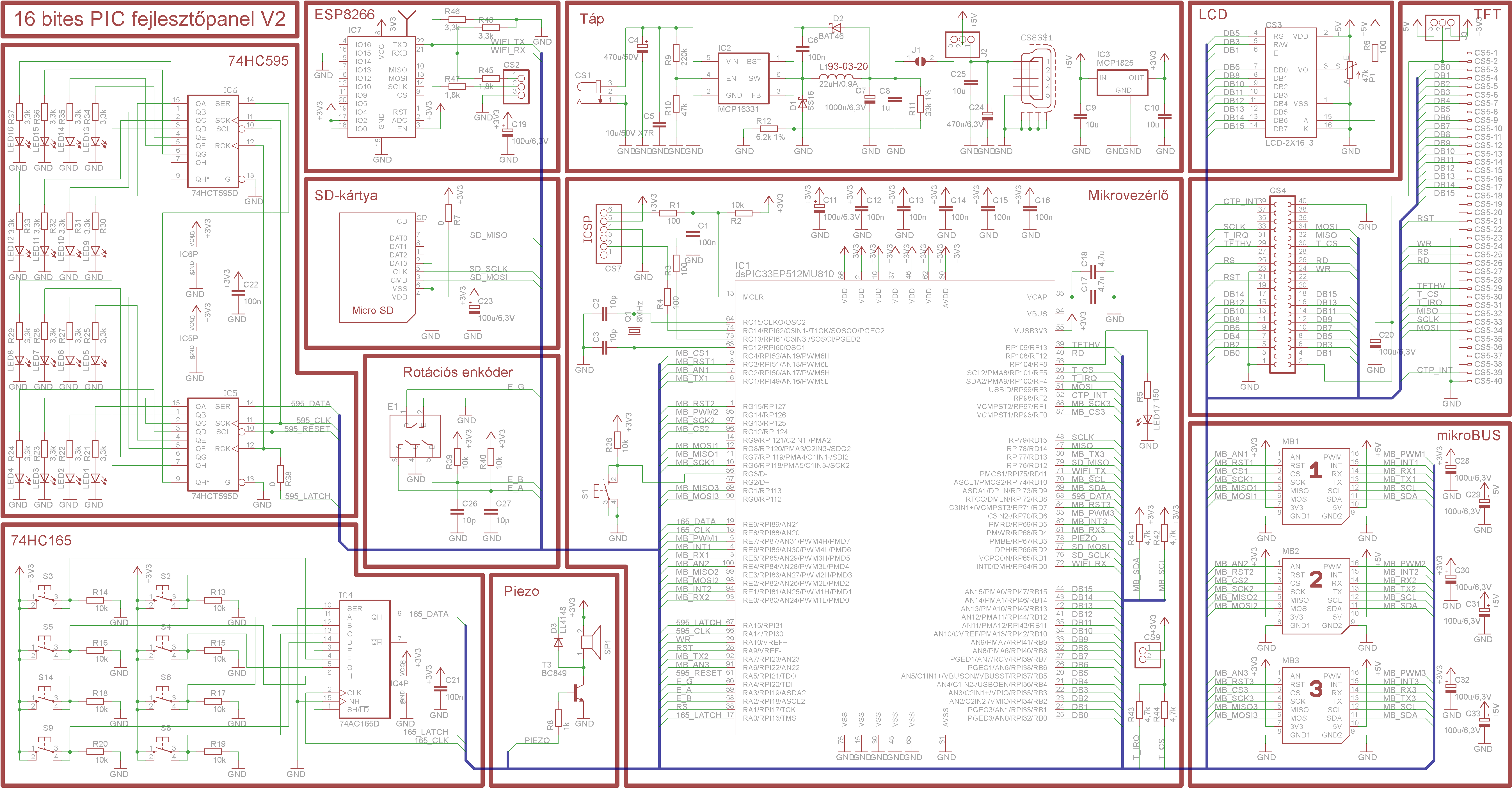1512x788 pixels.
Task: Select the big number 2 on MB2
Action: pyautogui.click(x=1316, y=579)
